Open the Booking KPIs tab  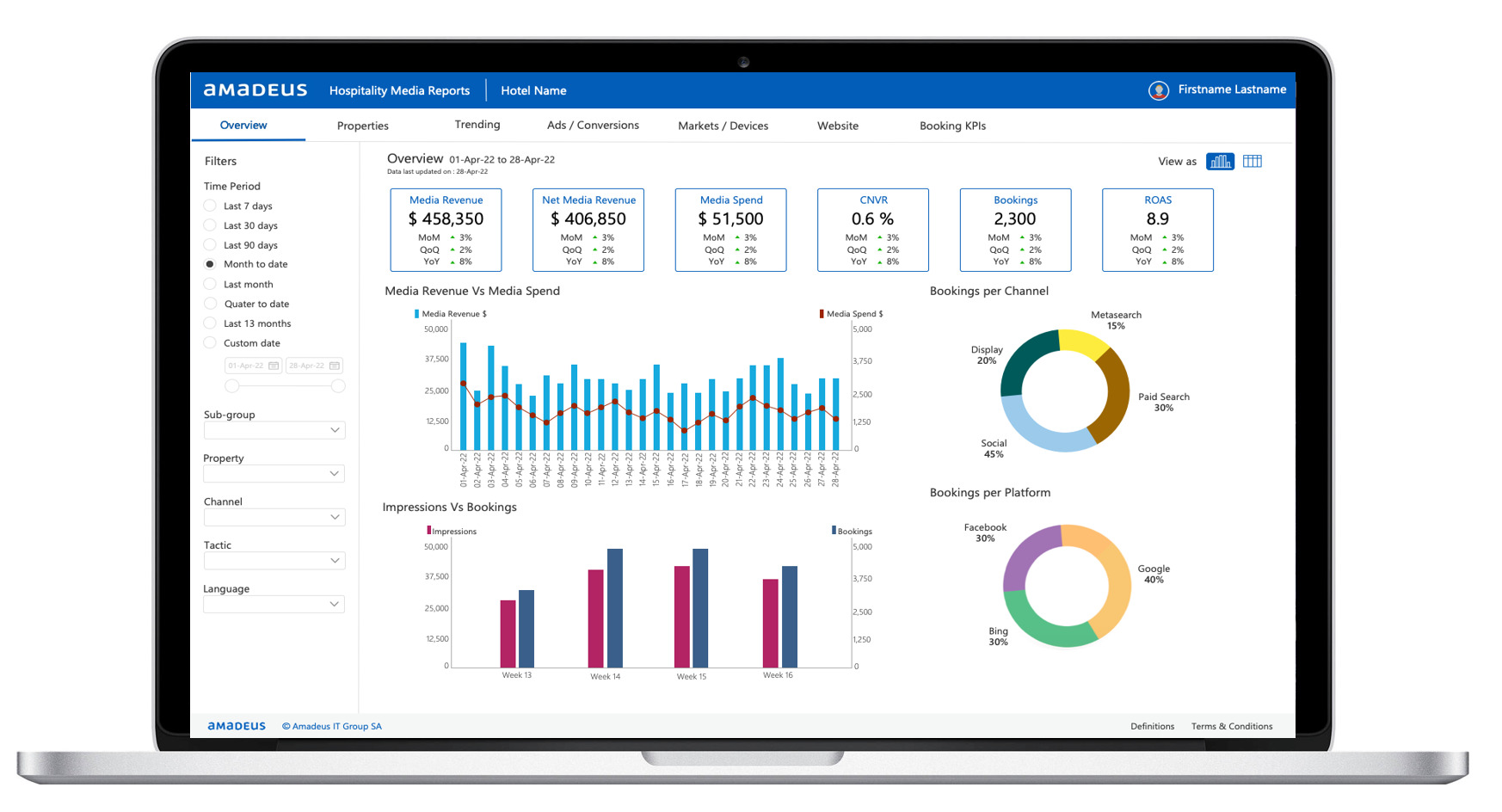coord(952,126)
